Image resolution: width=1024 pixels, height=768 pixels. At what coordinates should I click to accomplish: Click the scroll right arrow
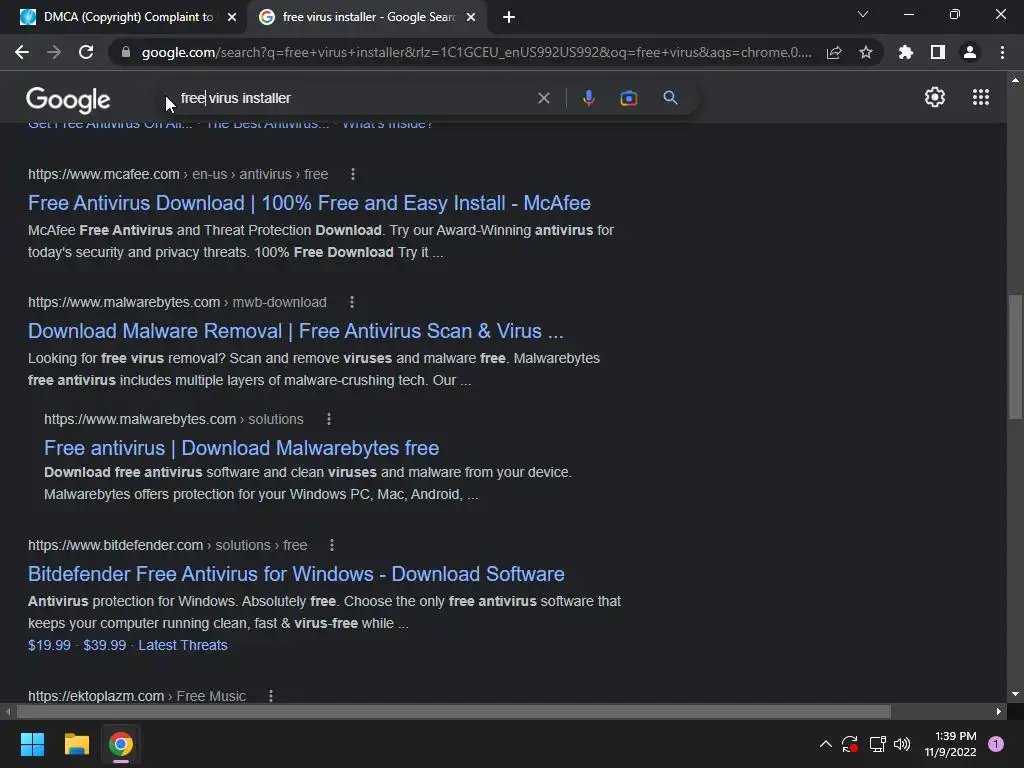(x=999, y=711)
